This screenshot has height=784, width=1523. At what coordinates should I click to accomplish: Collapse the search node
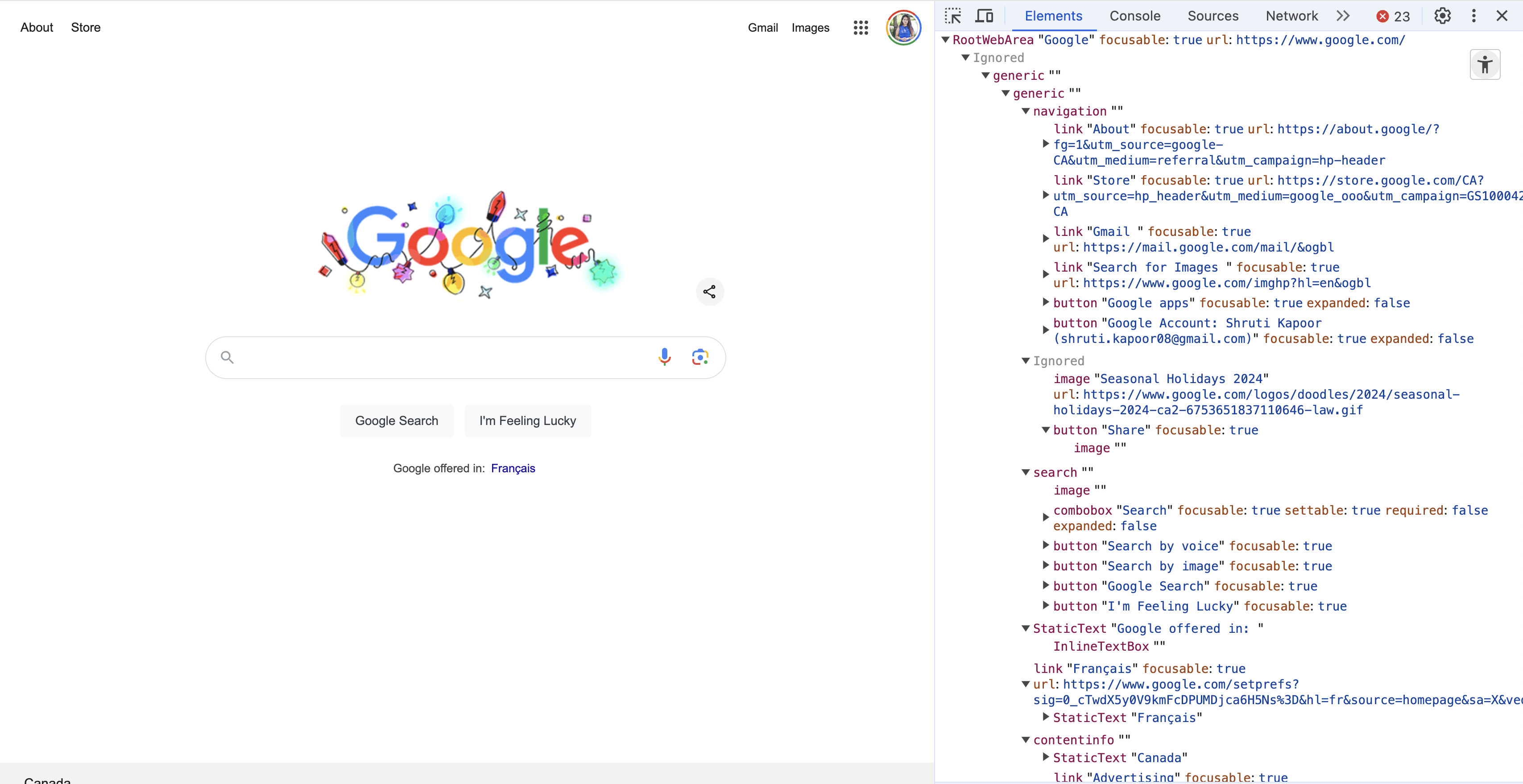[1026, 472]
